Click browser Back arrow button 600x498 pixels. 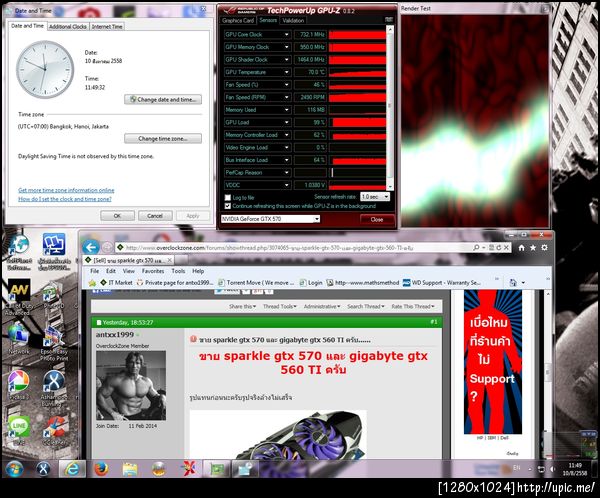tap(91, 248)
